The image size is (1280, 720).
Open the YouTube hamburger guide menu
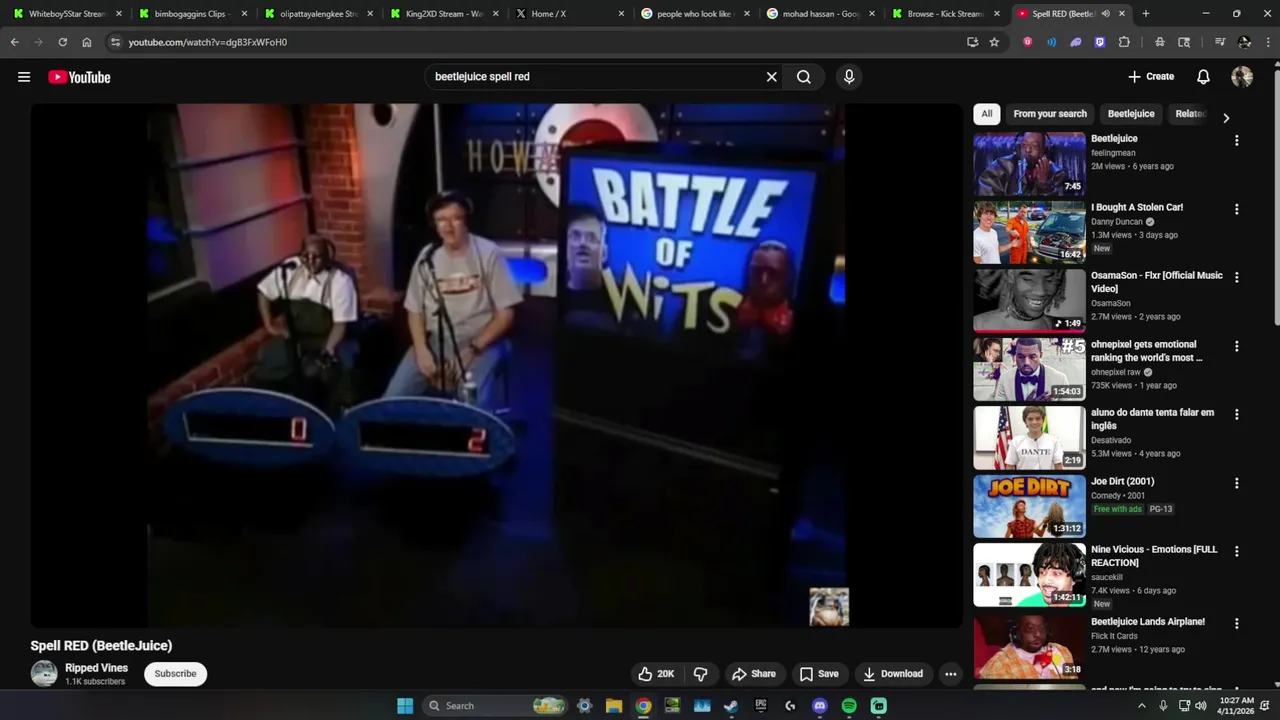[x=24, y=77]
